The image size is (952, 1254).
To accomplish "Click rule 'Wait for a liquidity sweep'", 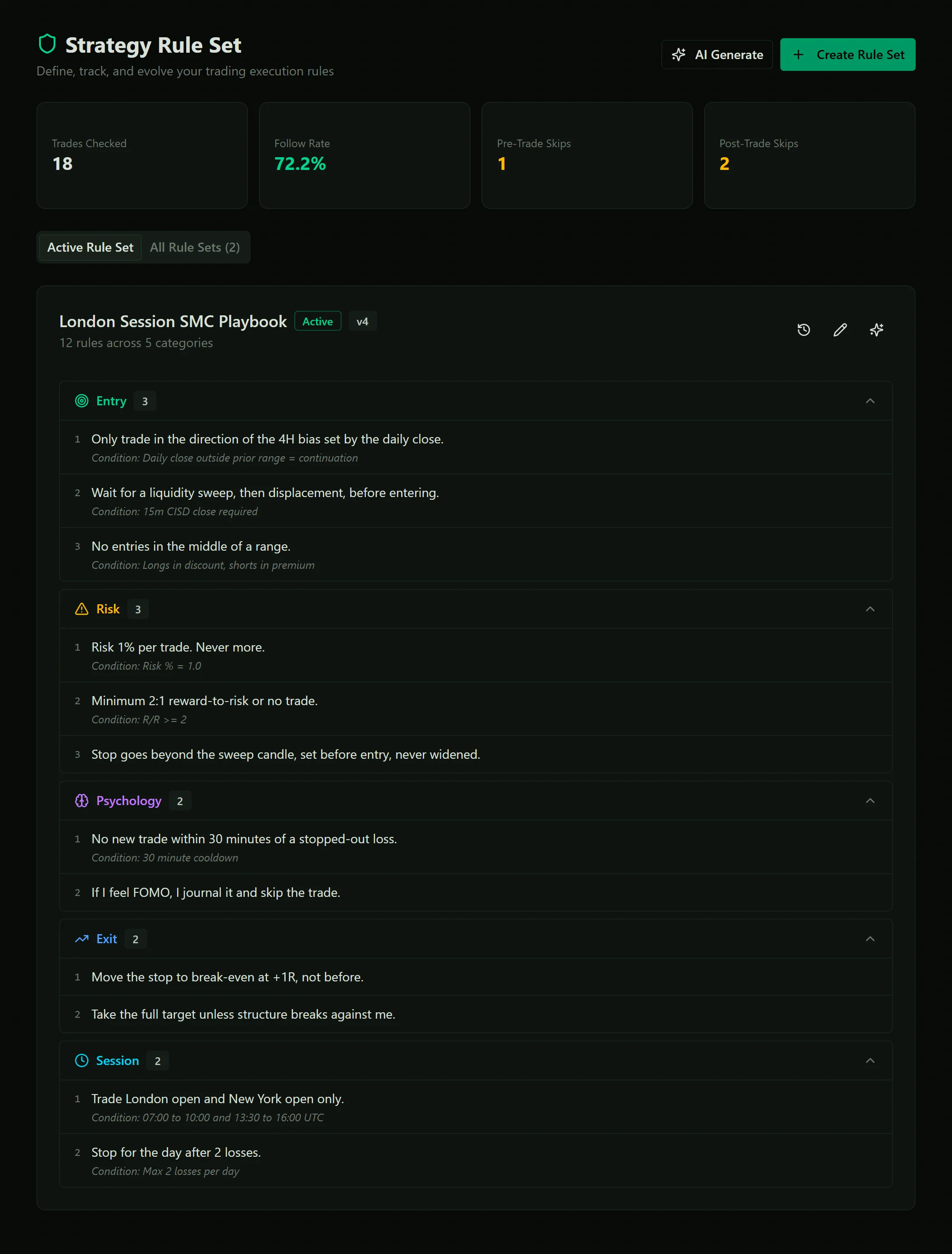I will pyautogui.click(x=476, y=501).
